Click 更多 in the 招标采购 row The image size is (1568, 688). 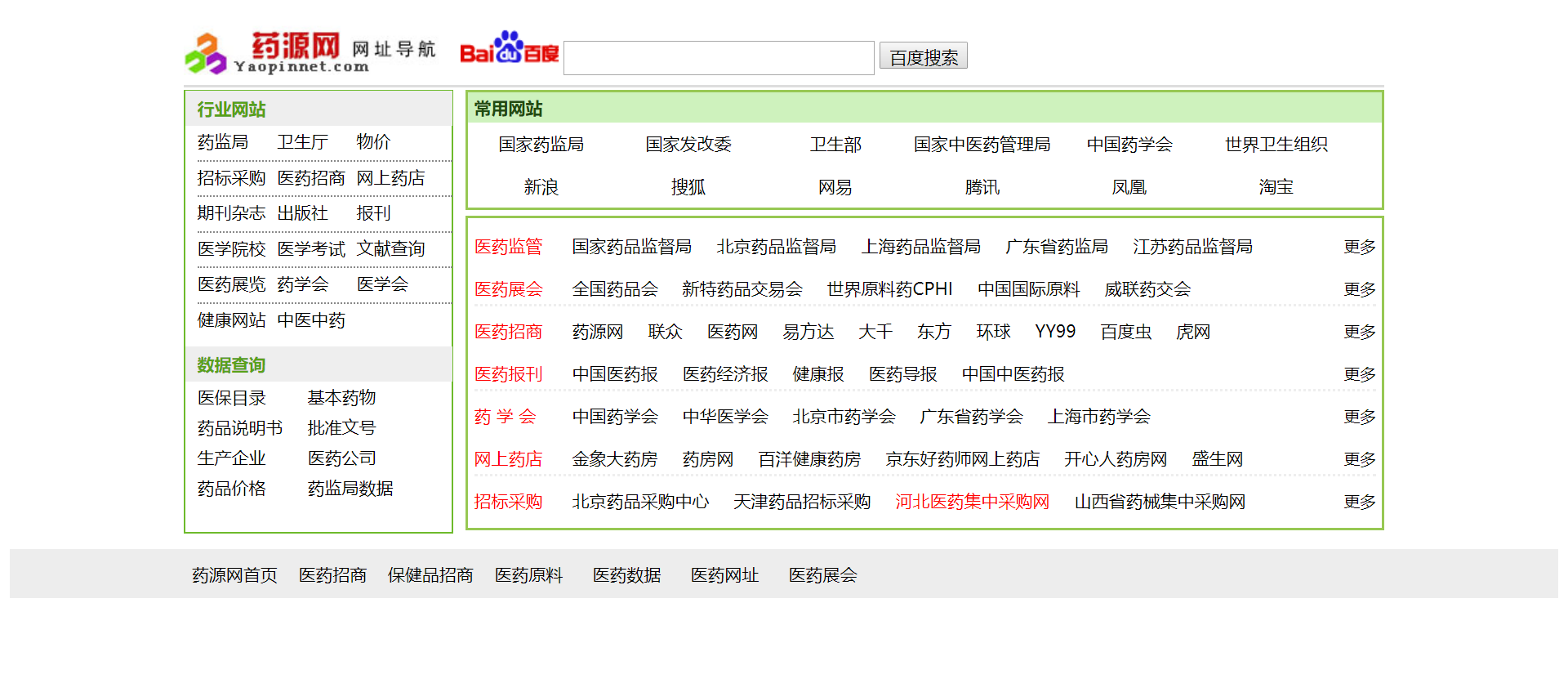click(x=1360, y=502)
